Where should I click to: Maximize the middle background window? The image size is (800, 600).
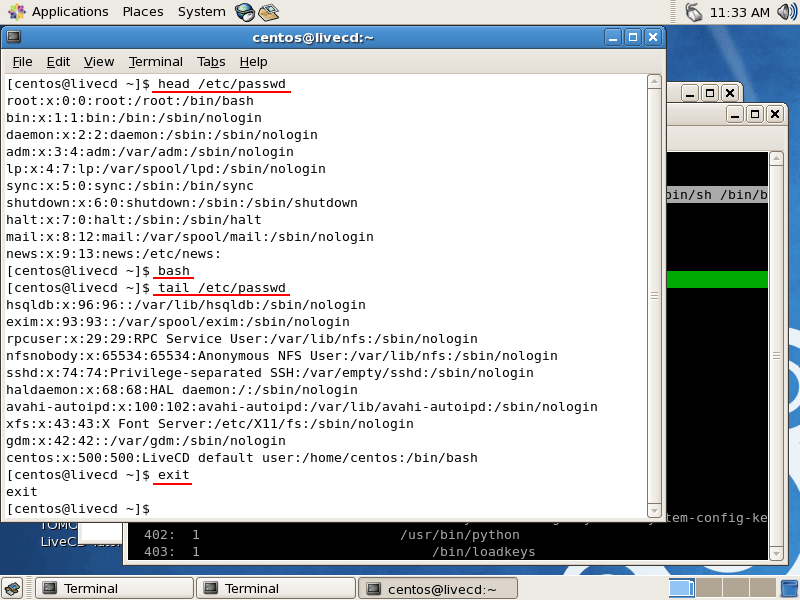point(710,93)
